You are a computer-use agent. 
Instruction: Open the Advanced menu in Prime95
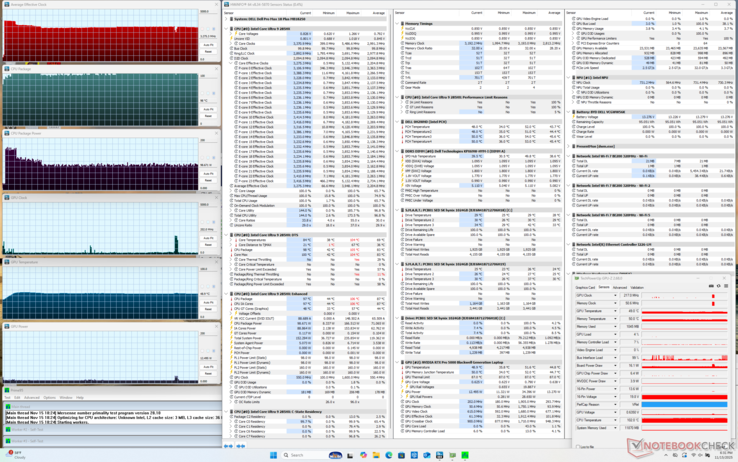(x=32, y=397)
